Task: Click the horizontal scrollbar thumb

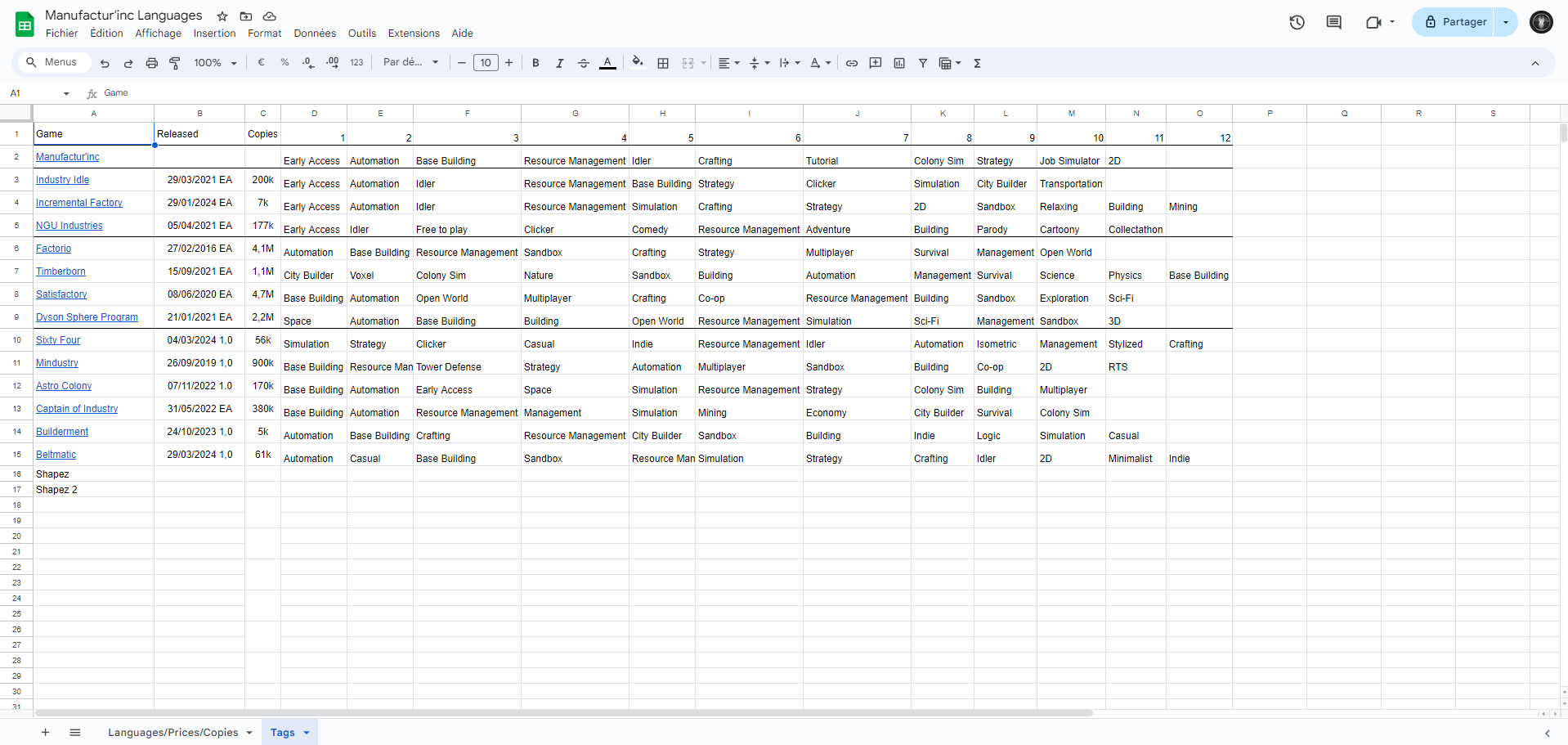Action: [x=564, y=713]
